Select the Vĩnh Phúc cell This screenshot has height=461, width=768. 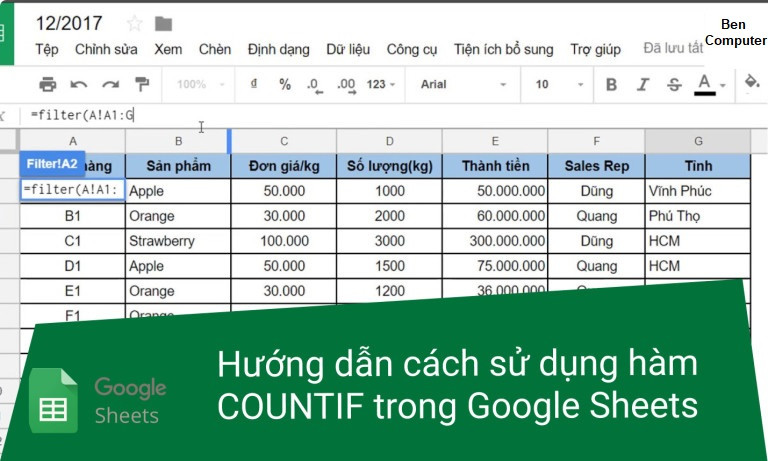(698, 191)
